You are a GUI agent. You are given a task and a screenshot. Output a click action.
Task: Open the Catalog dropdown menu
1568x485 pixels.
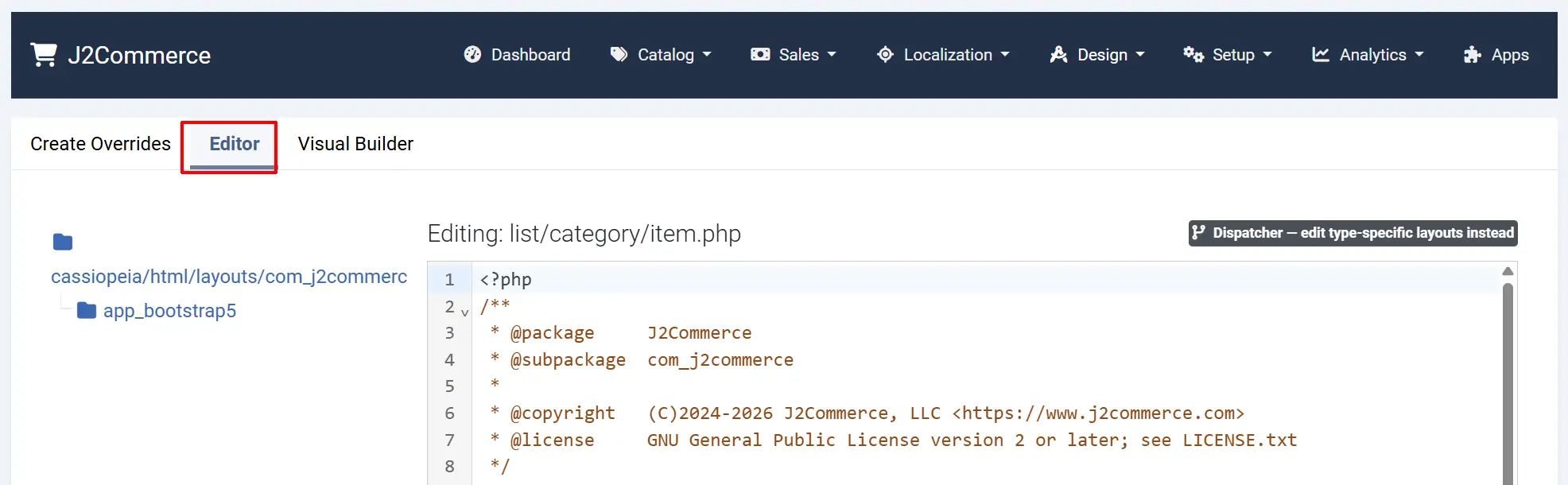click(x=661, y=54)
